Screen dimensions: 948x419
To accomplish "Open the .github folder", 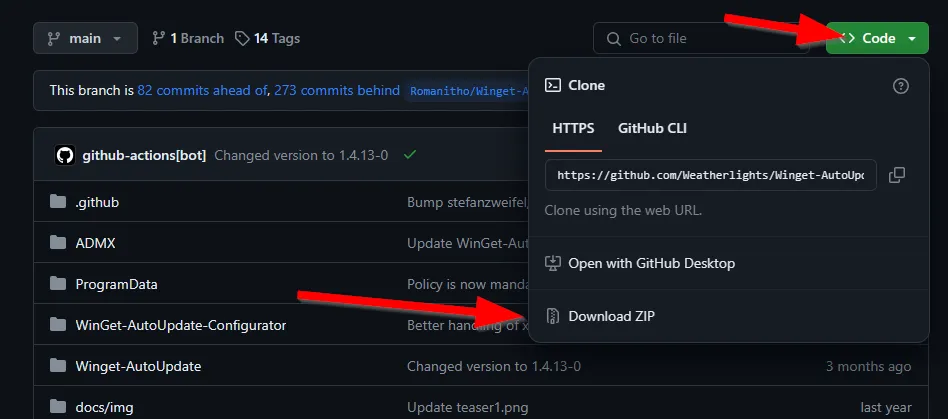I will coord(97,202).
